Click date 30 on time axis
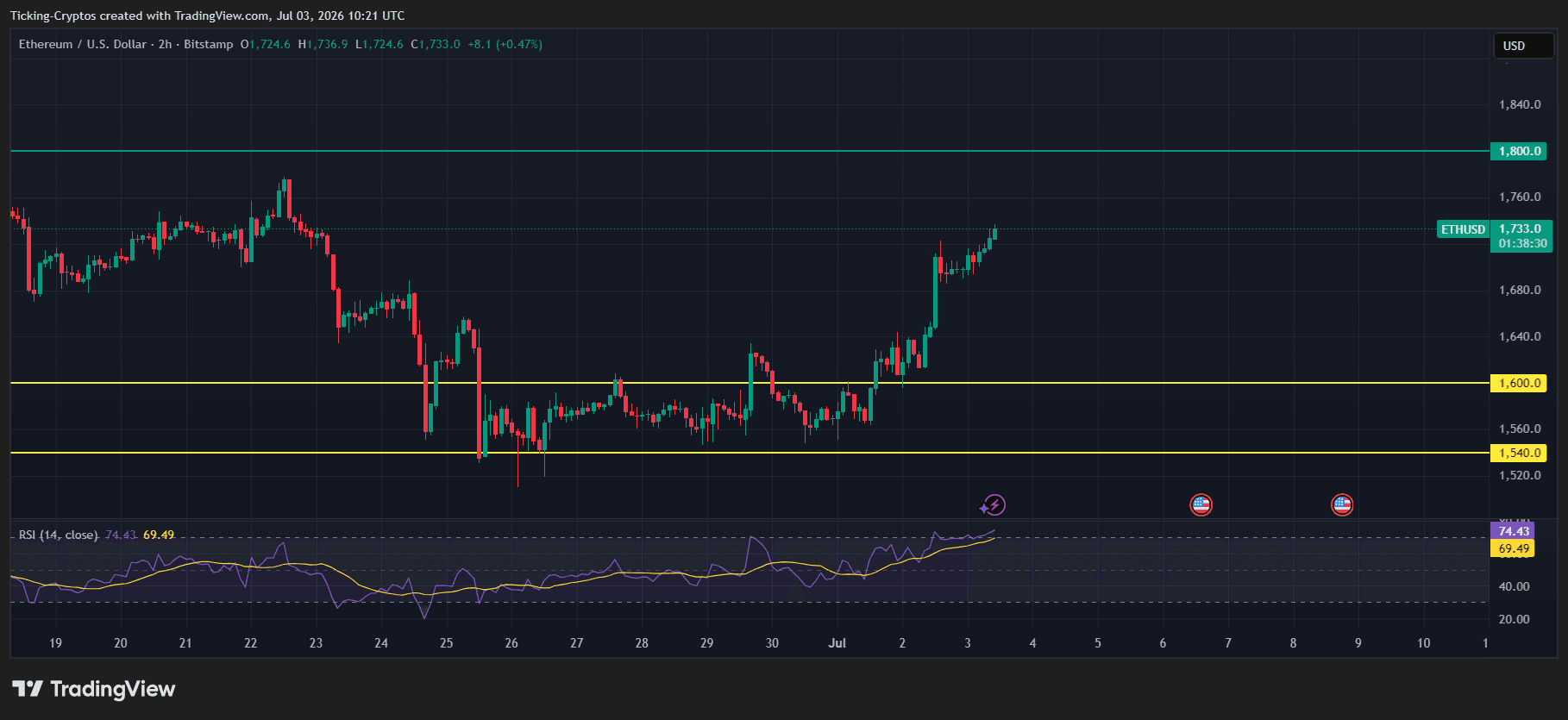Image resolution: width=1568 pixels, height=720 pixels. pyautogui.click(x=772, y=643)
